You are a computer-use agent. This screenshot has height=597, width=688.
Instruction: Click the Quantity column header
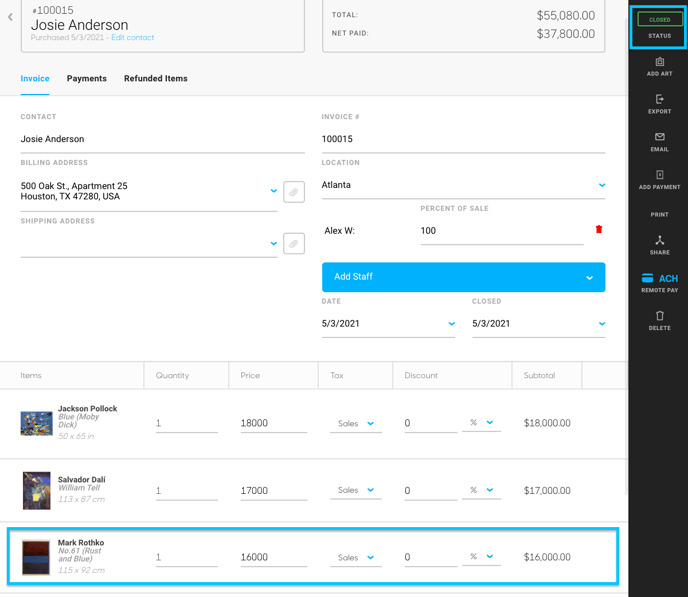172,375
